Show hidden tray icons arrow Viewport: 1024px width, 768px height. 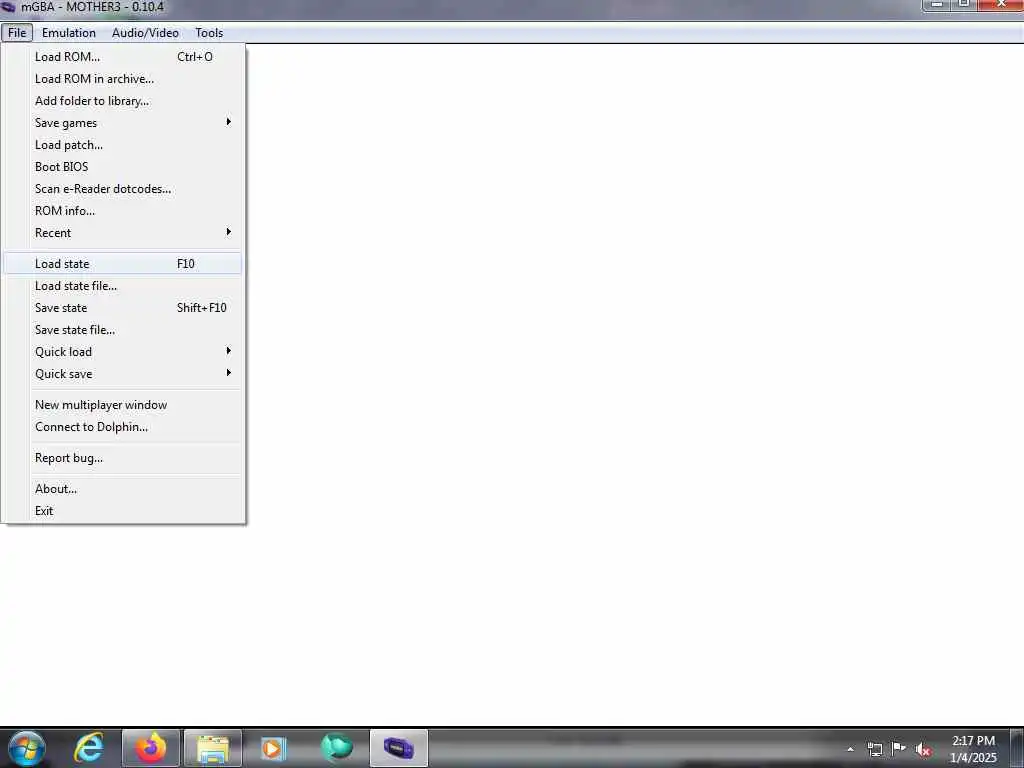(850, 749)
